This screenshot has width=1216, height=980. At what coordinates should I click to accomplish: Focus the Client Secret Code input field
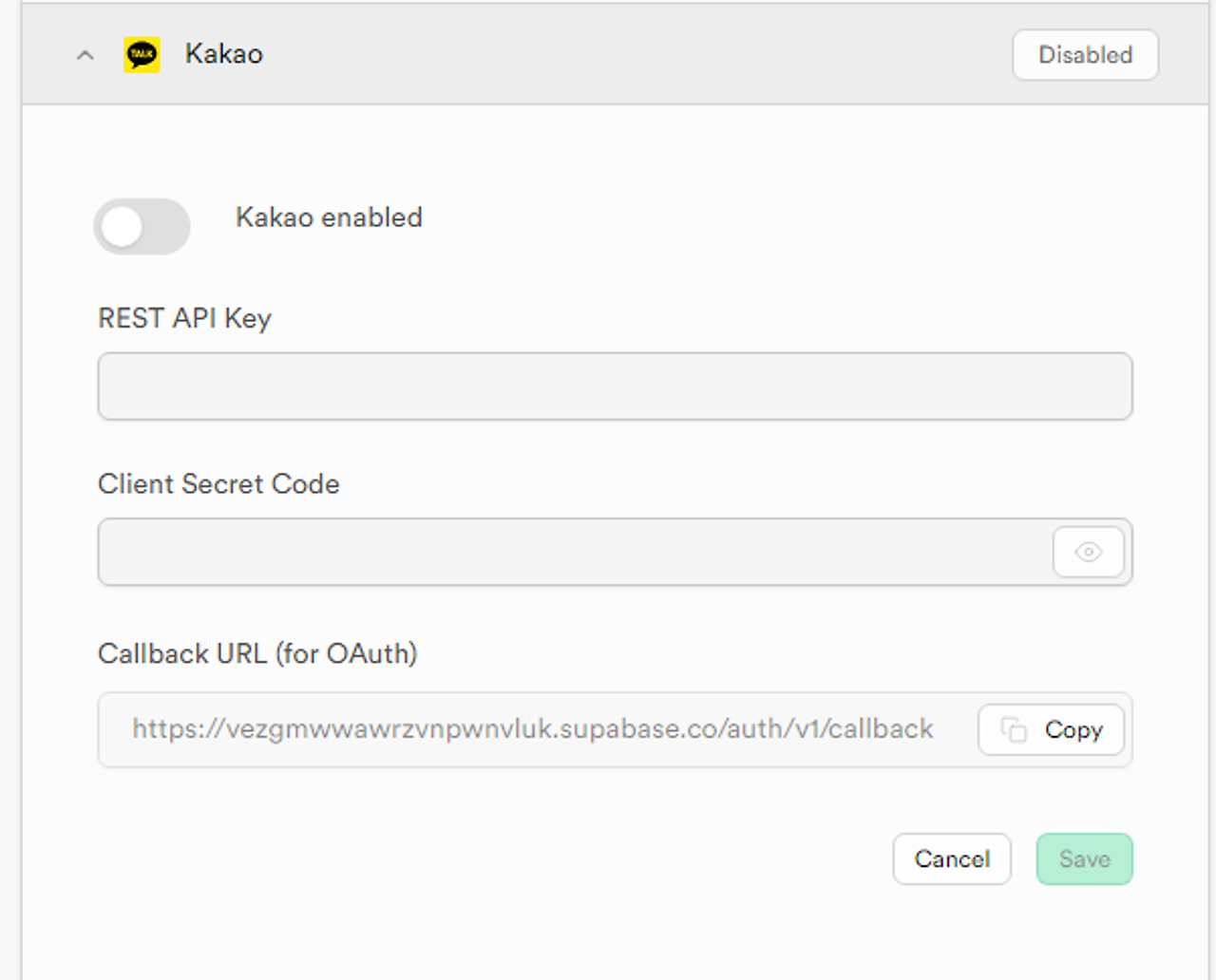[575, 552]
